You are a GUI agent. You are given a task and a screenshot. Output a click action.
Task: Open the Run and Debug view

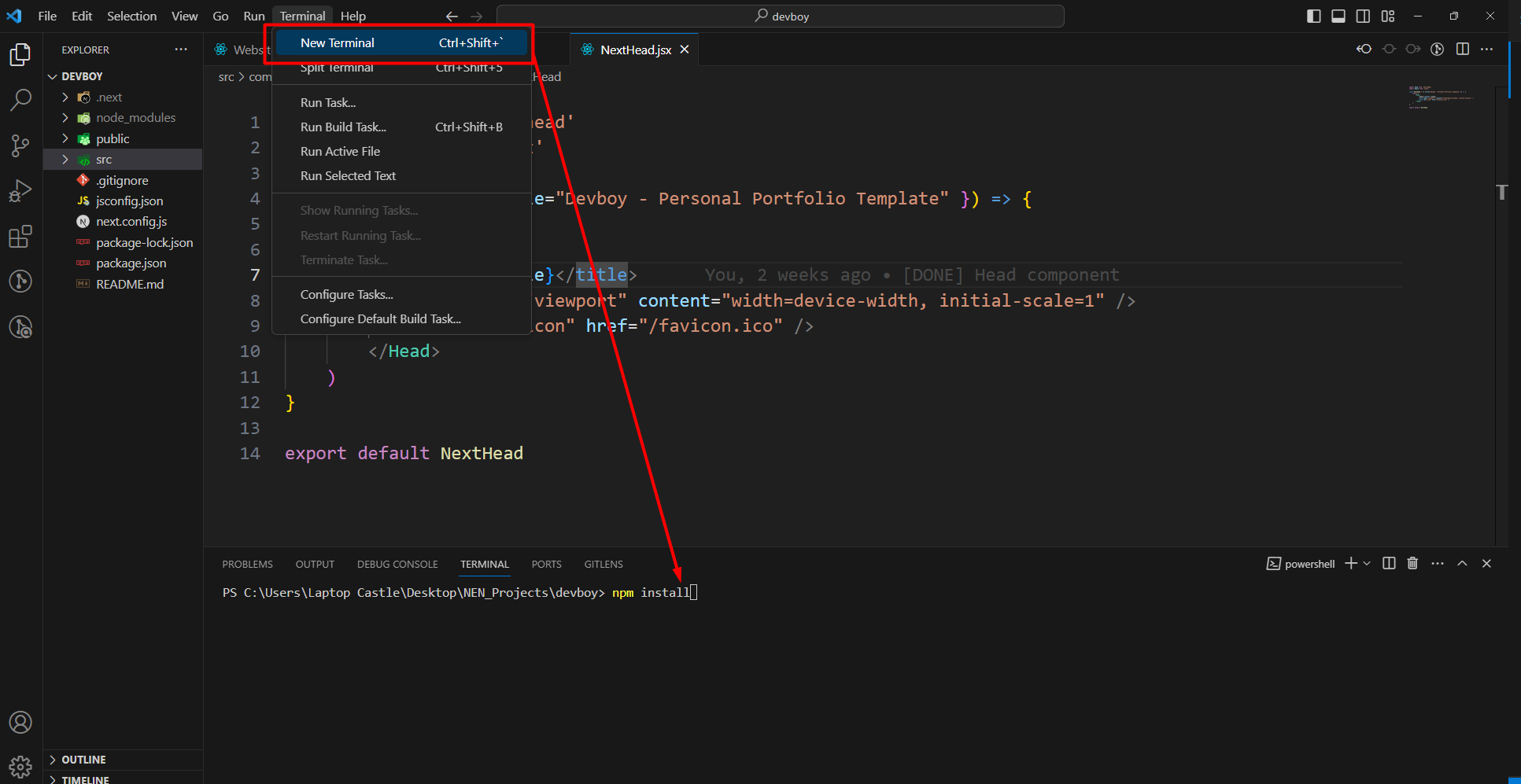coord(20,191)
